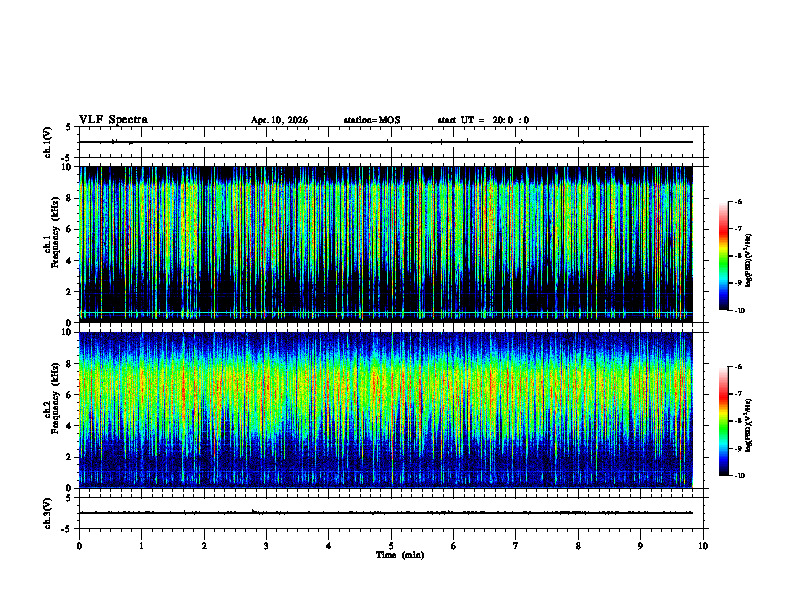Click the "2" tick on ch.2 frequency axis

pos(69,457)
